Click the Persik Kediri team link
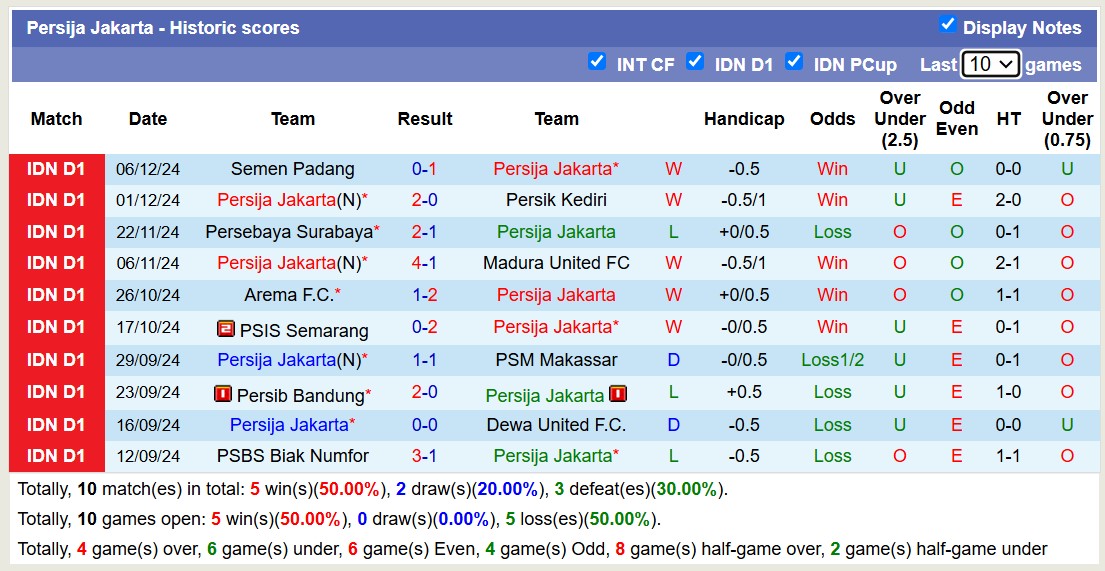This screenshot has width=1105, height=571. tap(556, 200)
